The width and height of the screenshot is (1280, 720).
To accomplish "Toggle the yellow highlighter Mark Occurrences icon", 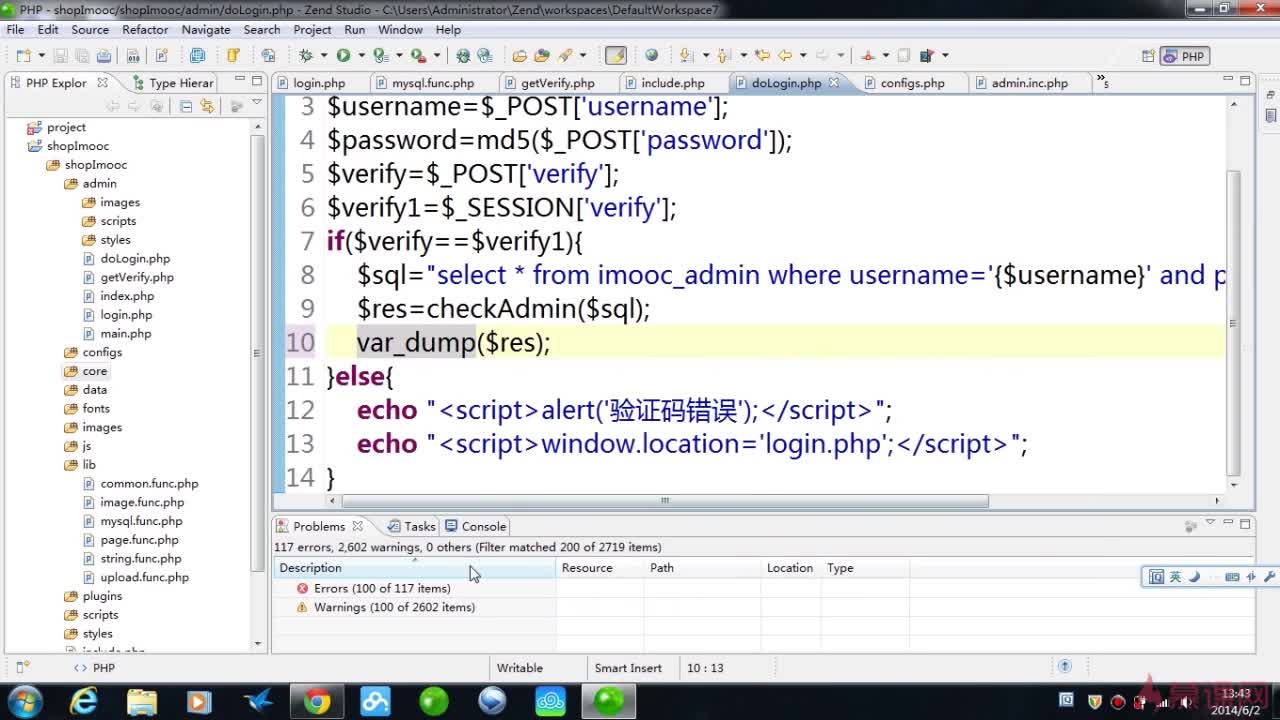I will click(x=616, y=56).
